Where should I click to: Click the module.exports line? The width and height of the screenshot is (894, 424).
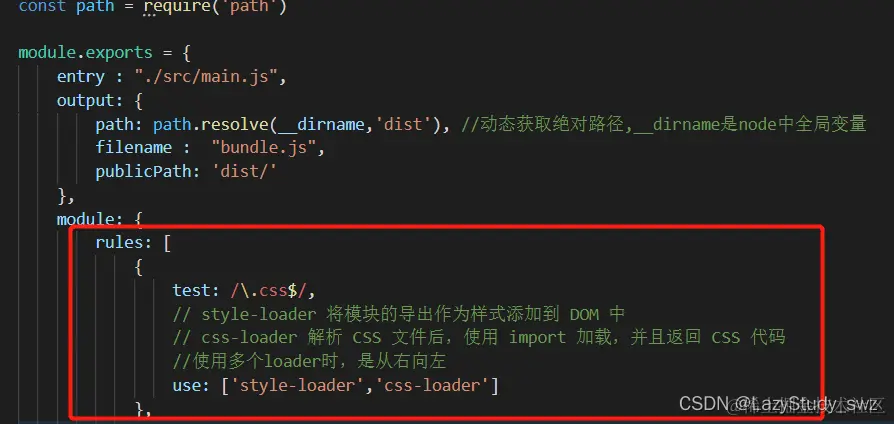(104, 53)
